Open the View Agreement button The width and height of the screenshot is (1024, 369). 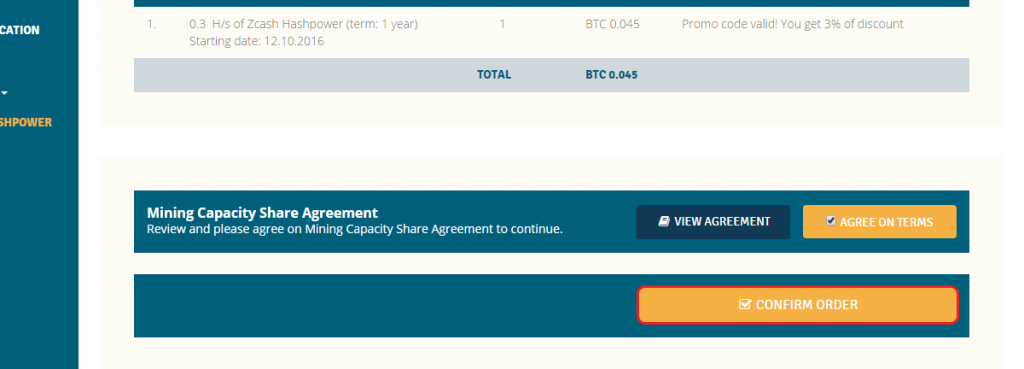tap(713, 222)
